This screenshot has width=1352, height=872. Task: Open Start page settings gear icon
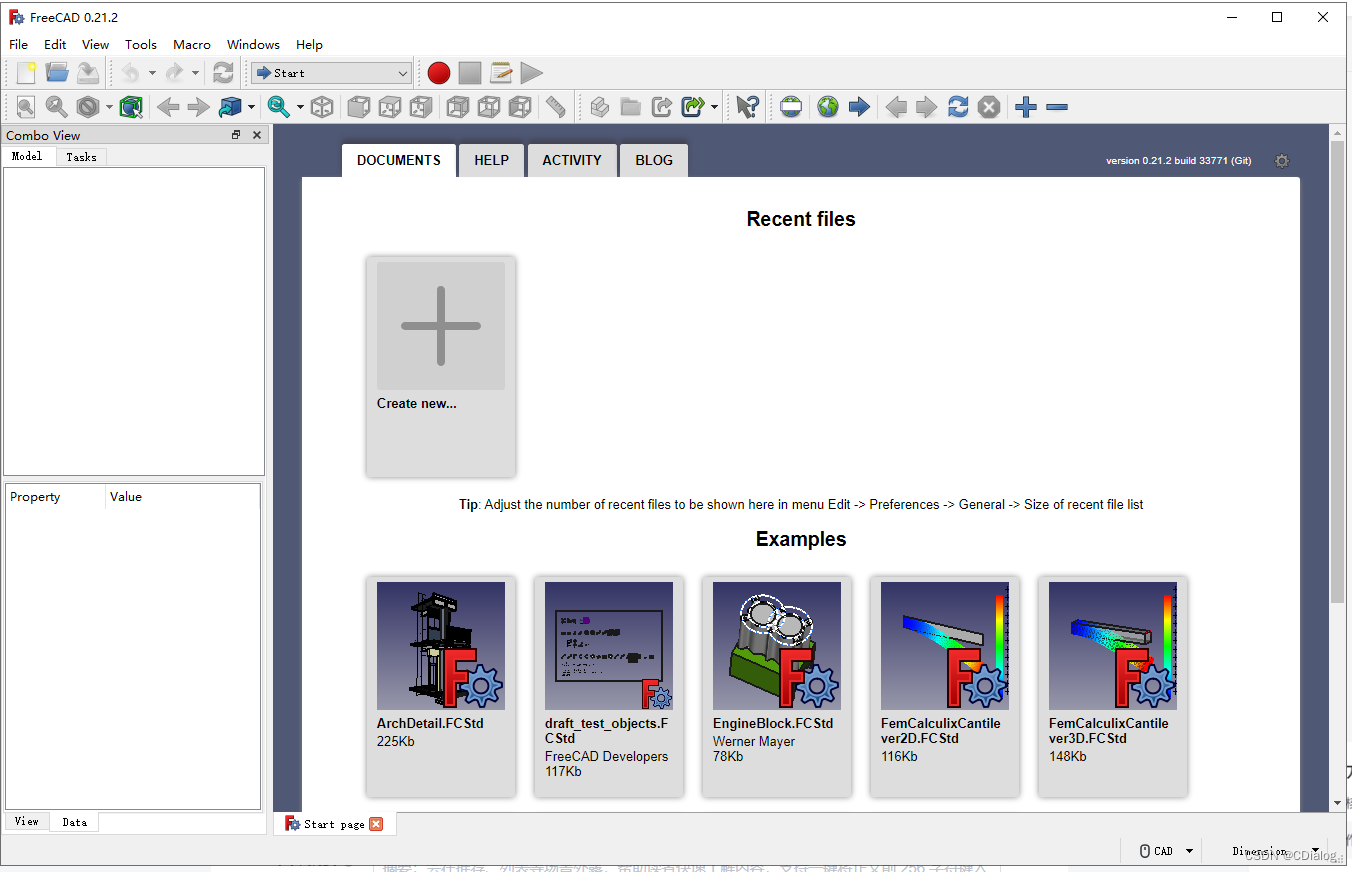(1282, 161)
